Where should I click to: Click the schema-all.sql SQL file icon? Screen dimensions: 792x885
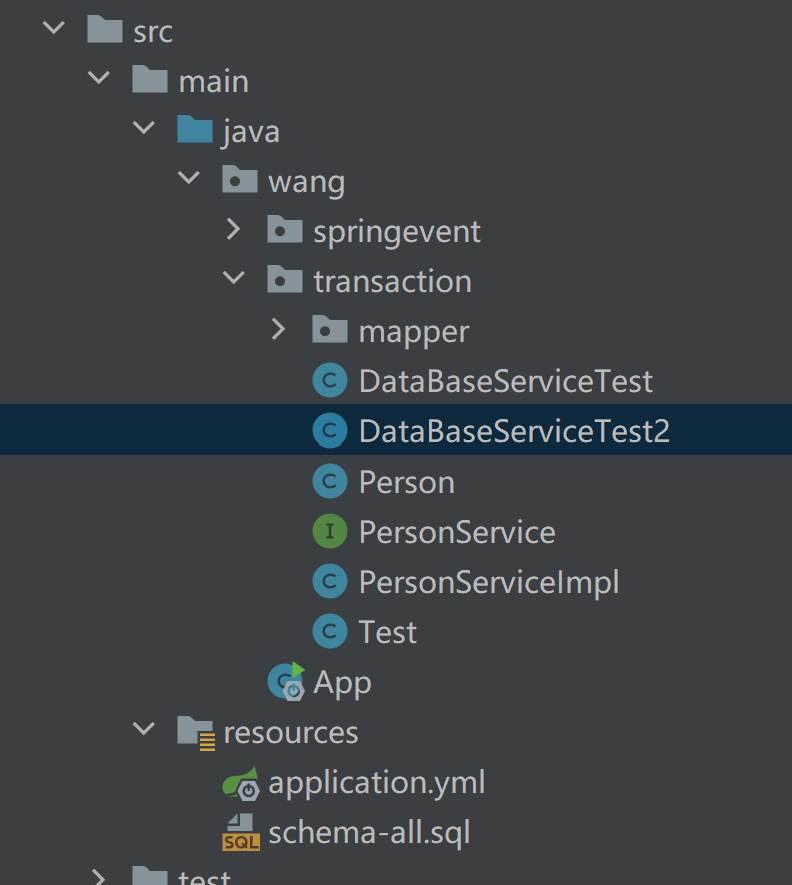[241, 832]
